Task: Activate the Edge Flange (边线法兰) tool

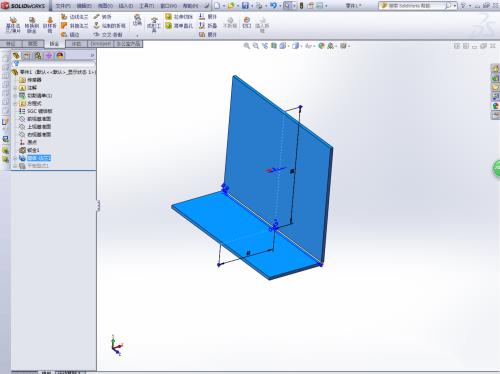Action: pos(75,16)
